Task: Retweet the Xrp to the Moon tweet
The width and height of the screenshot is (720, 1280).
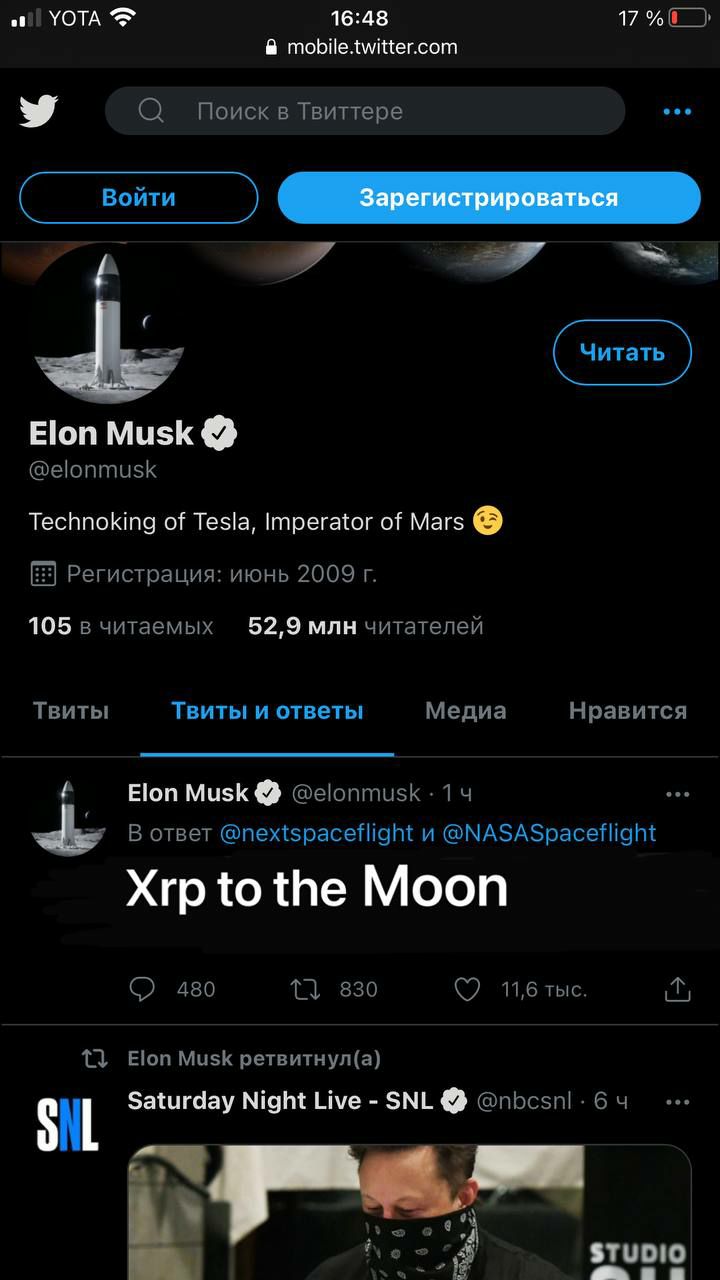Action: coord(305,989)
